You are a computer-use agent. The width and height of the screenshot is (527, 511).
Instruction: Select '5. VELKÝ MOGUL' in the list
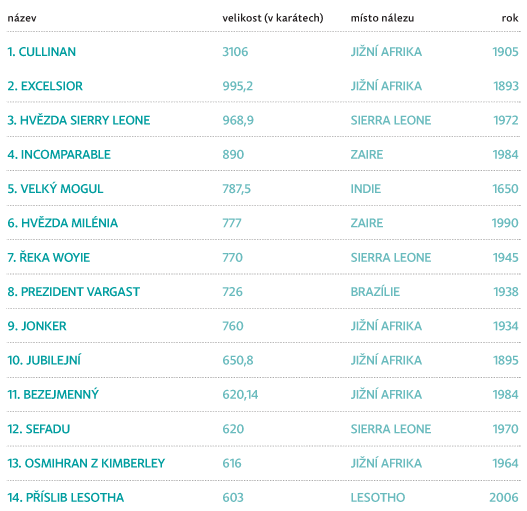point(55,189)
